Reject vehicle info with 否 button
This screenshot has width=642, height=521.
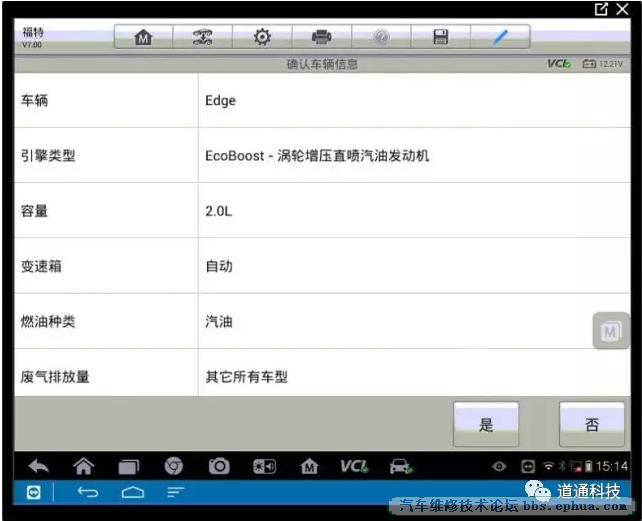coord(592,424)
